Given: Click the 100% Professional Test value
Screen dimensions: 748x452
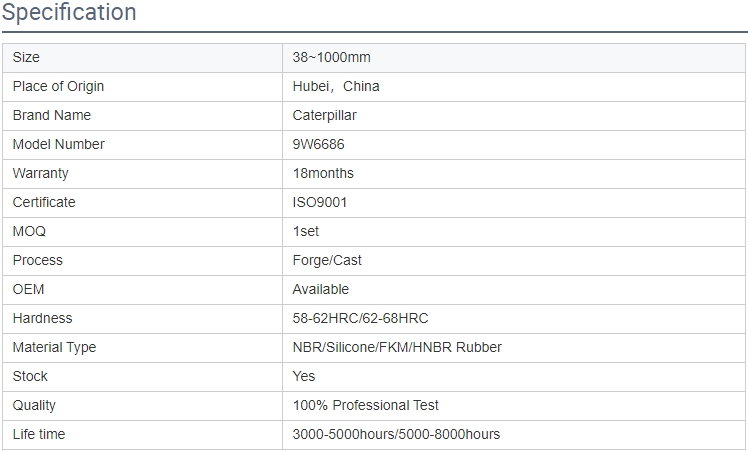Looking at the screenshot, I should [365, 405].
